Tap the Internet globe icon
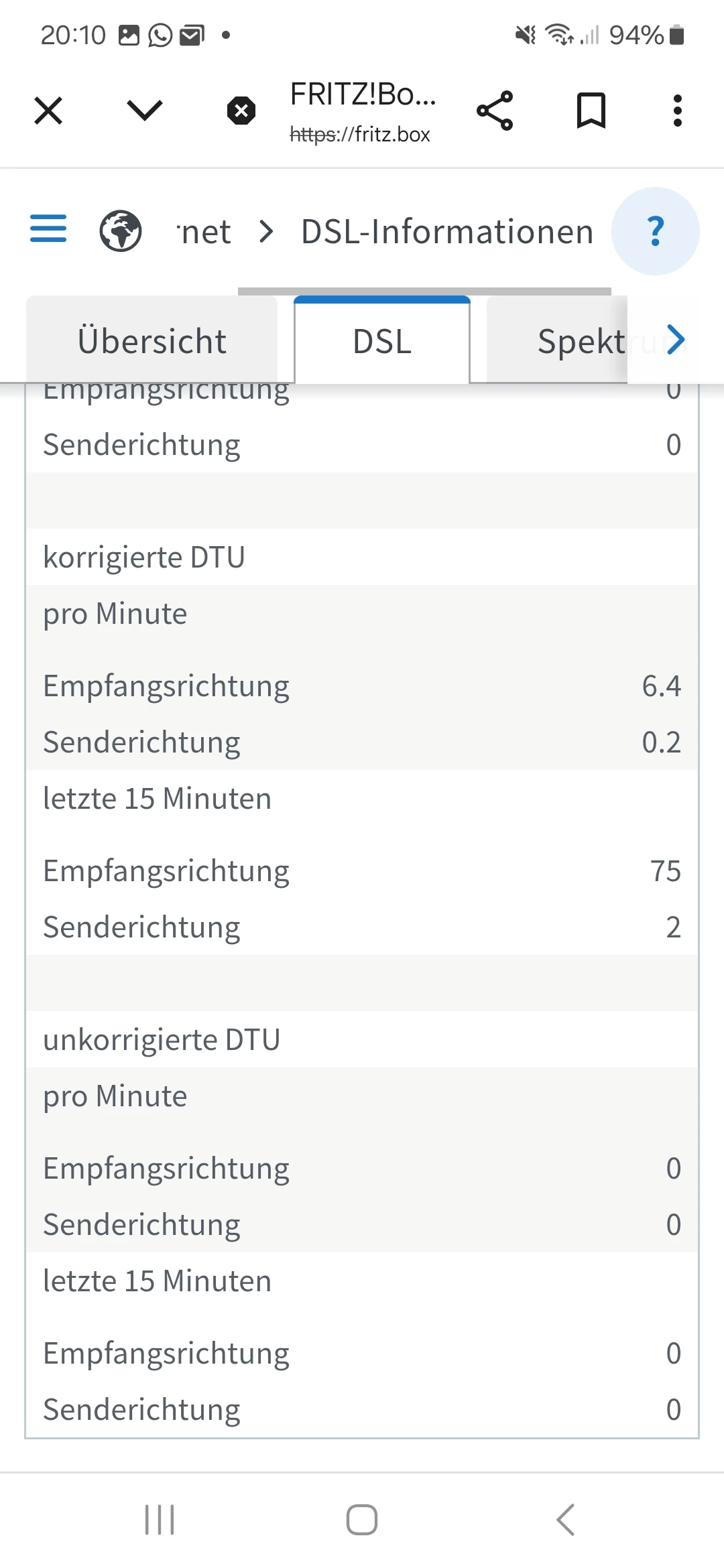Screen dimensions: 724x1568 (121, 231)
